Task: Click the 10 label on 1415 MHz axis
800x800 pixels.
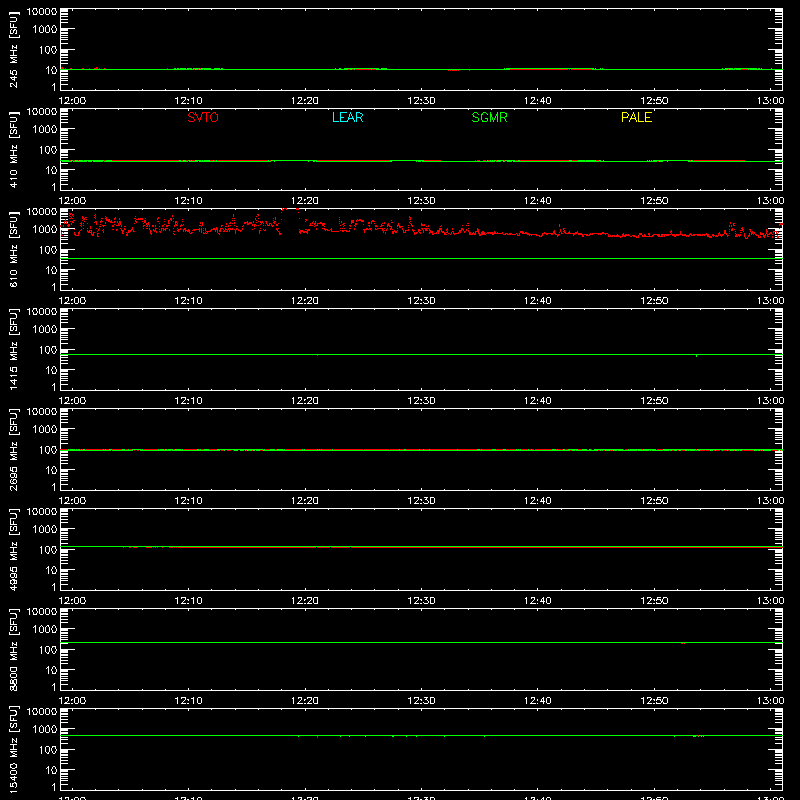Action: coord(51,370)
